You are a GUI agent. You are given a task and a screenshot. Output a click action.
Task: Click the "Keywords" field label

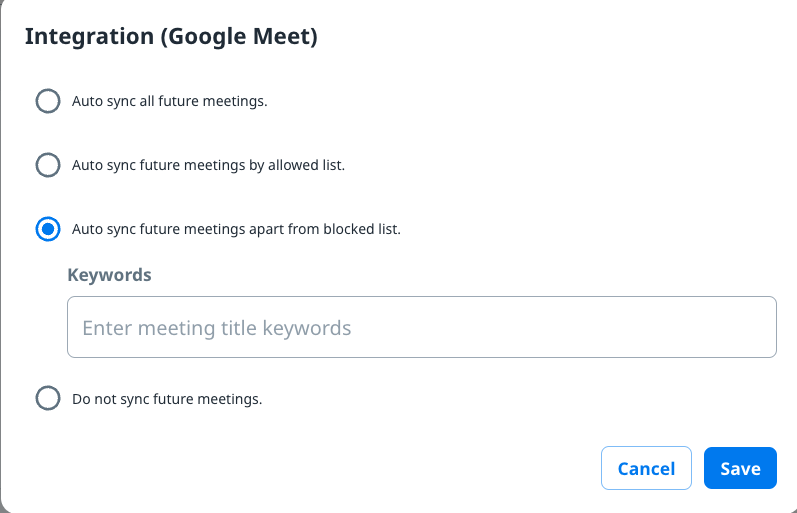pyautogui.click(x=109, y=275)
